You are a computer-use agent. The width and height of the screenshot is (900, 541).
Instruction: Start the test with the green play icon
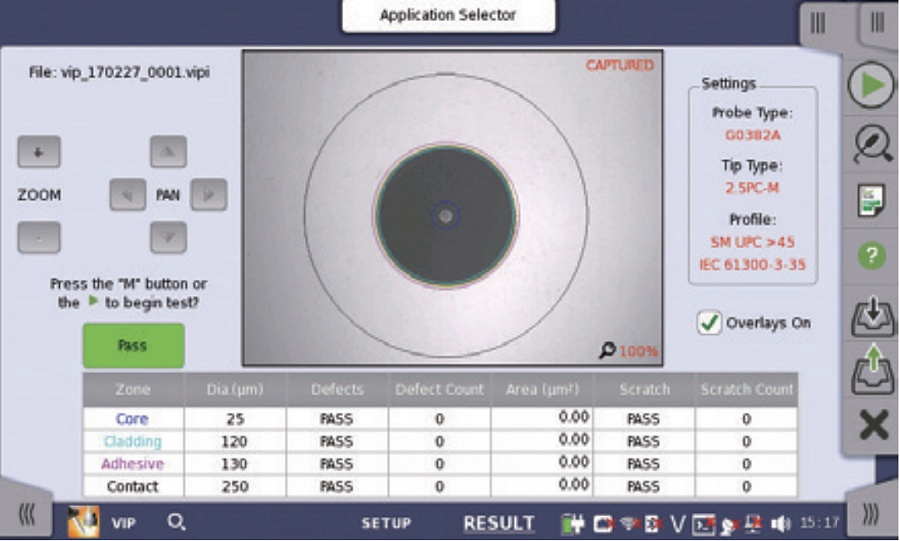coord(871,86)
